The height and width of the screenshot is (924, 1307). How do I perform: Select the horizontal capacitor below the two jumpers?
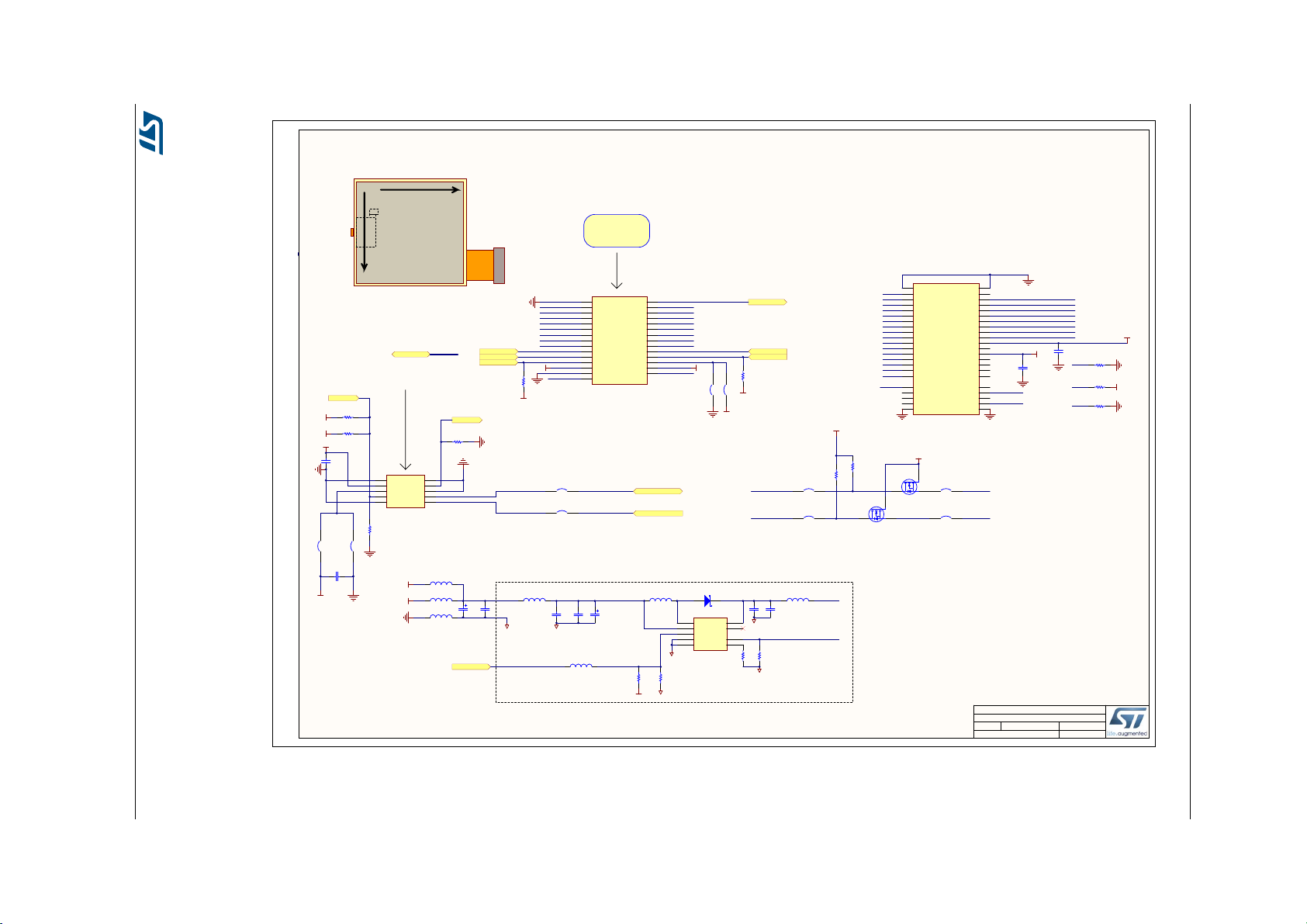337,576
